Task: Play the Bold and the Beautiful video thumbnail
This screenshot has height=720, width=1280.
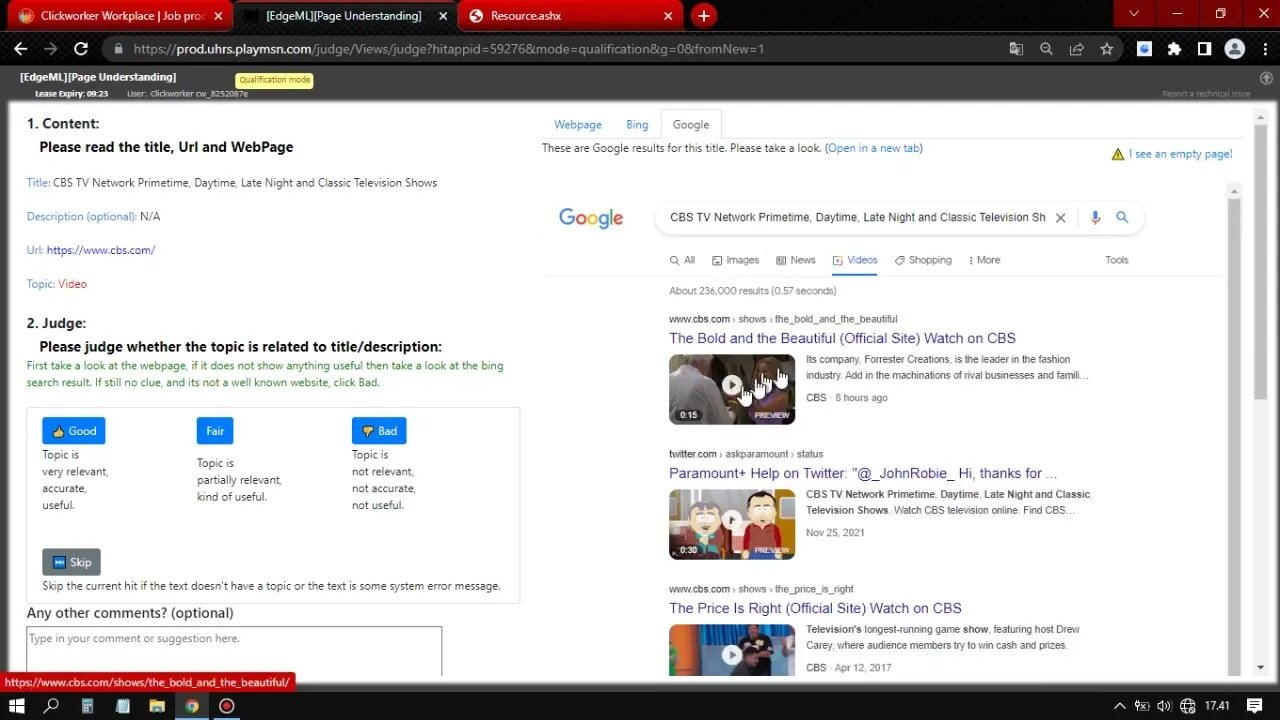Action: pyautogui.click(x=732, y=389)
